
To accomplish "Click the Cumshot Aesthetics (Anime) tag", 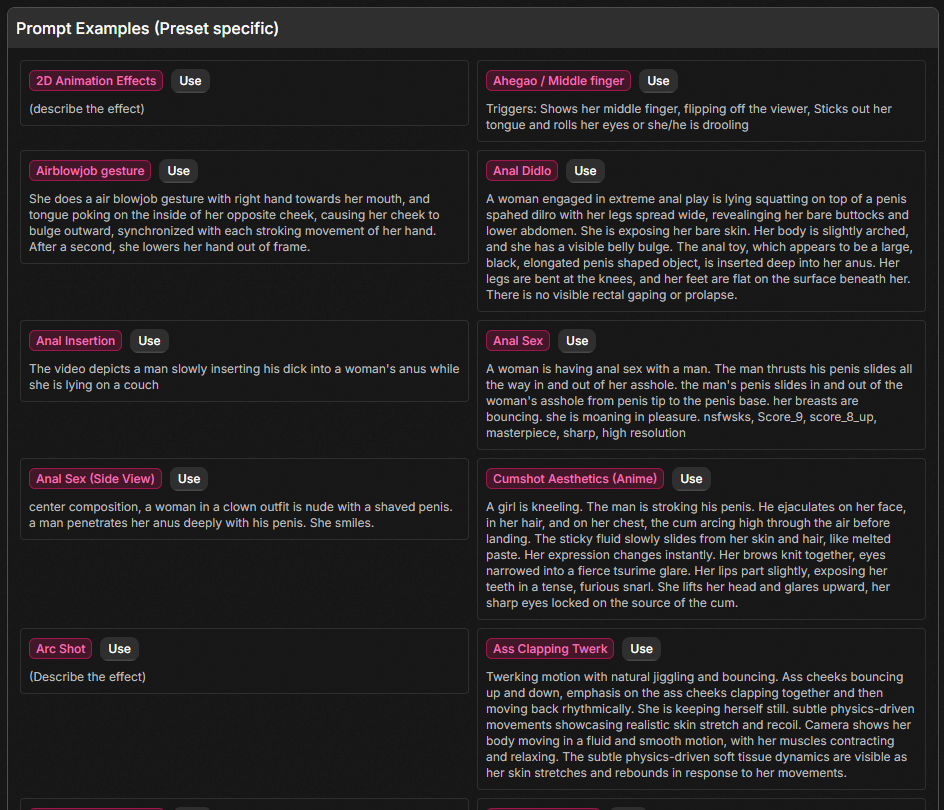I will [575, 479].
